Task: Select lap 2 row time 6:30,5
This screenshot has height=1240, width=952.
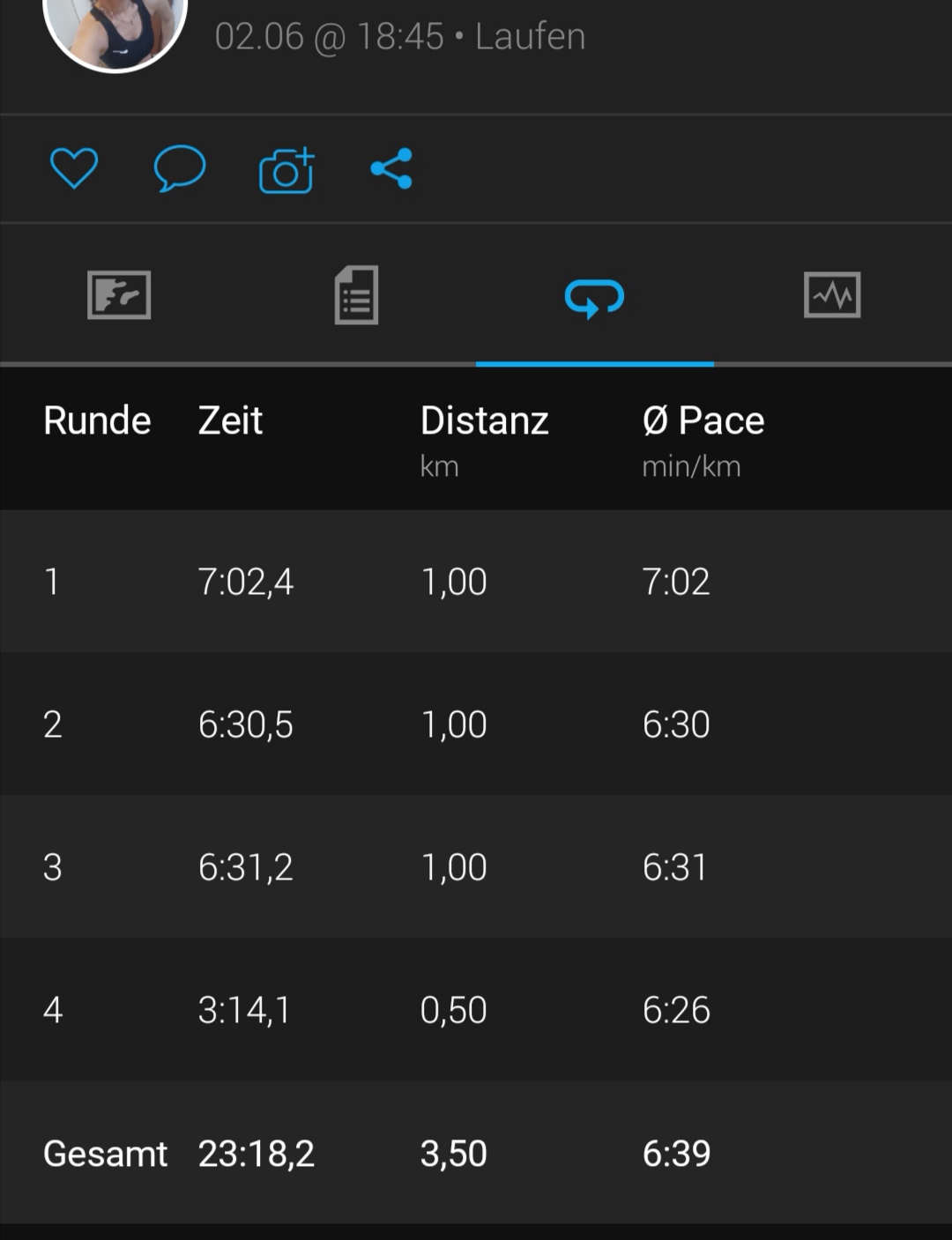Action: [246, 724]
